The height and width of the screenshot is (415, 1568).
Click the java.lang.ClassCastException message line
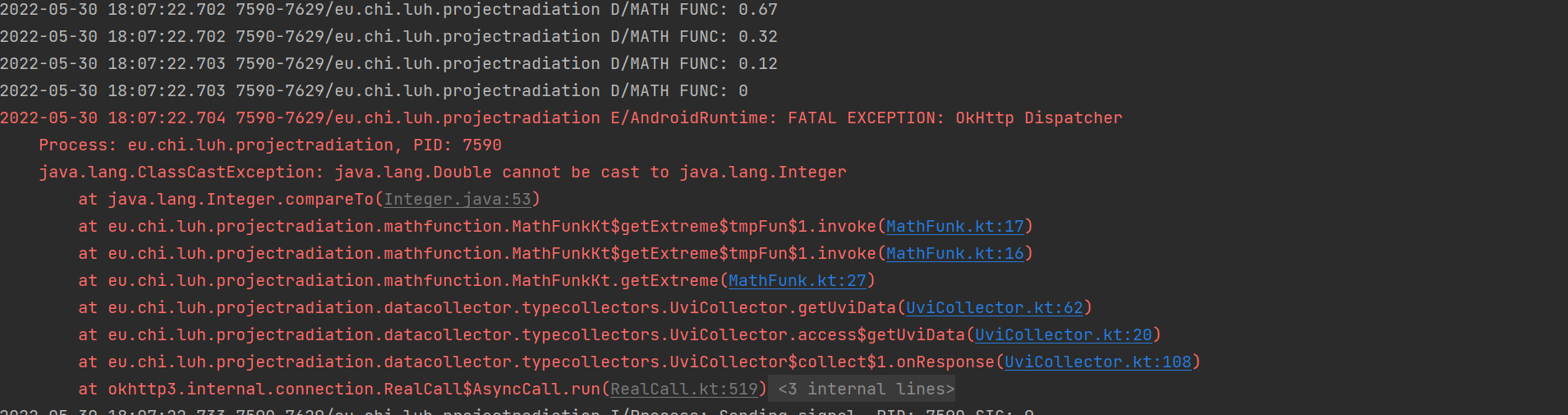[x=443, y=172]
